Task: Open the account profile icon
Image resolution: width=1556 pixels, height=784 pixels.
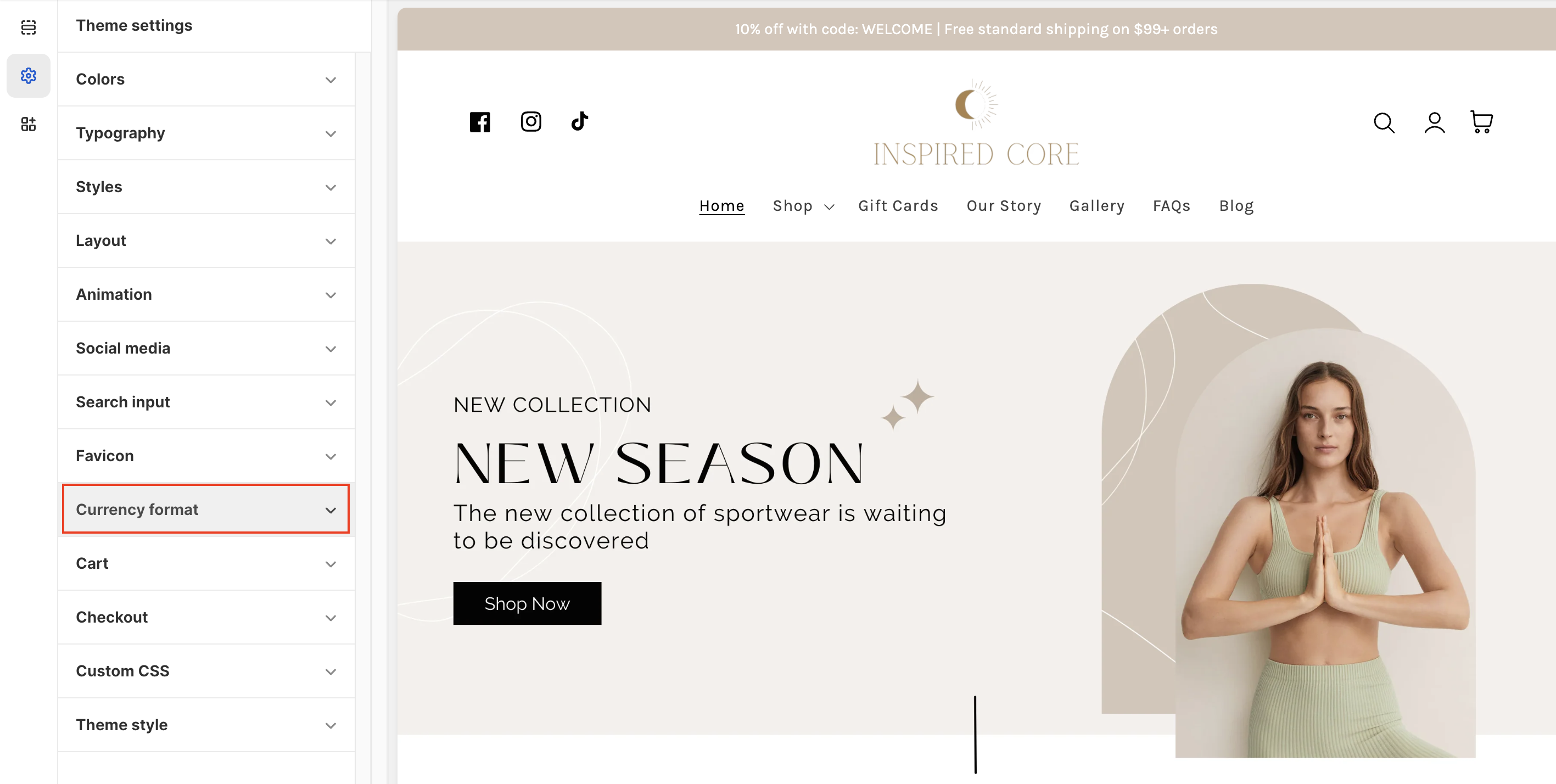Action: (x=1435, y=122)
